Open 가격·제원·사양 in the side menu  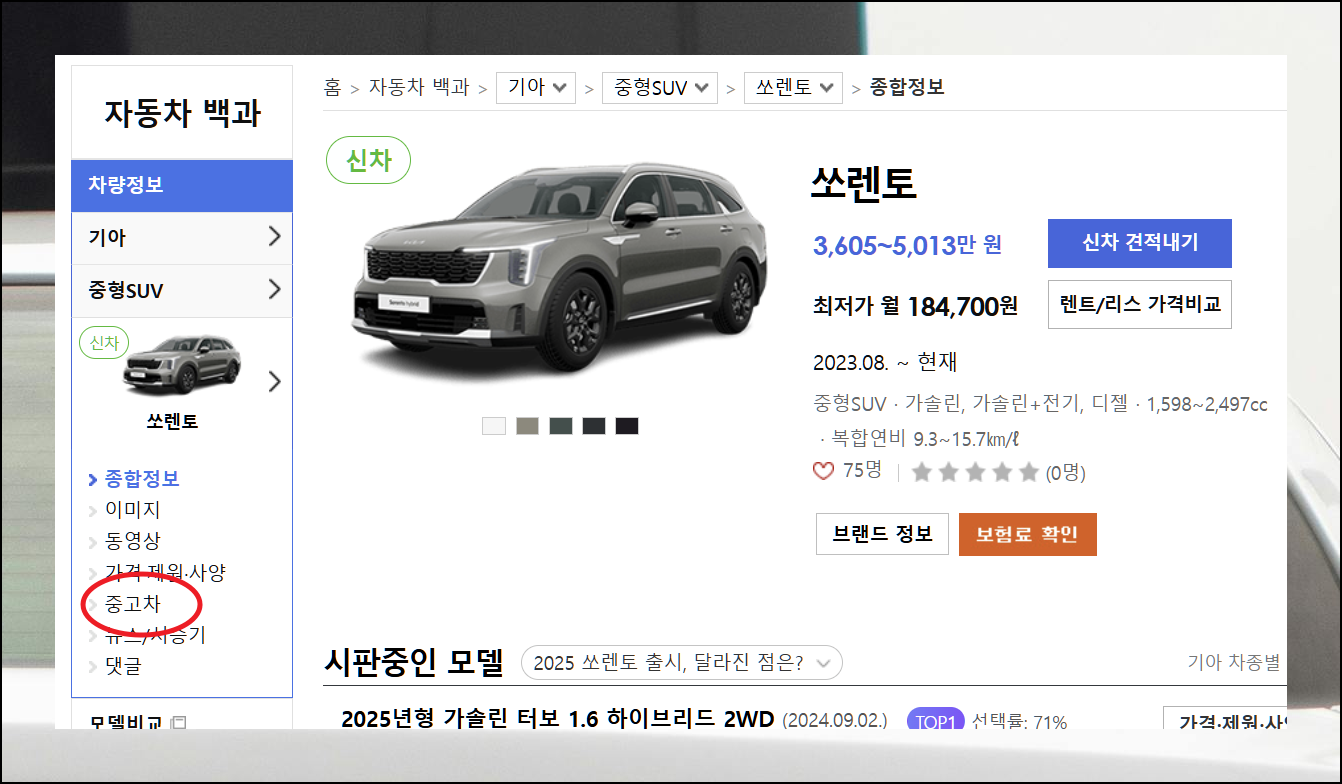[x=165, y=573]
